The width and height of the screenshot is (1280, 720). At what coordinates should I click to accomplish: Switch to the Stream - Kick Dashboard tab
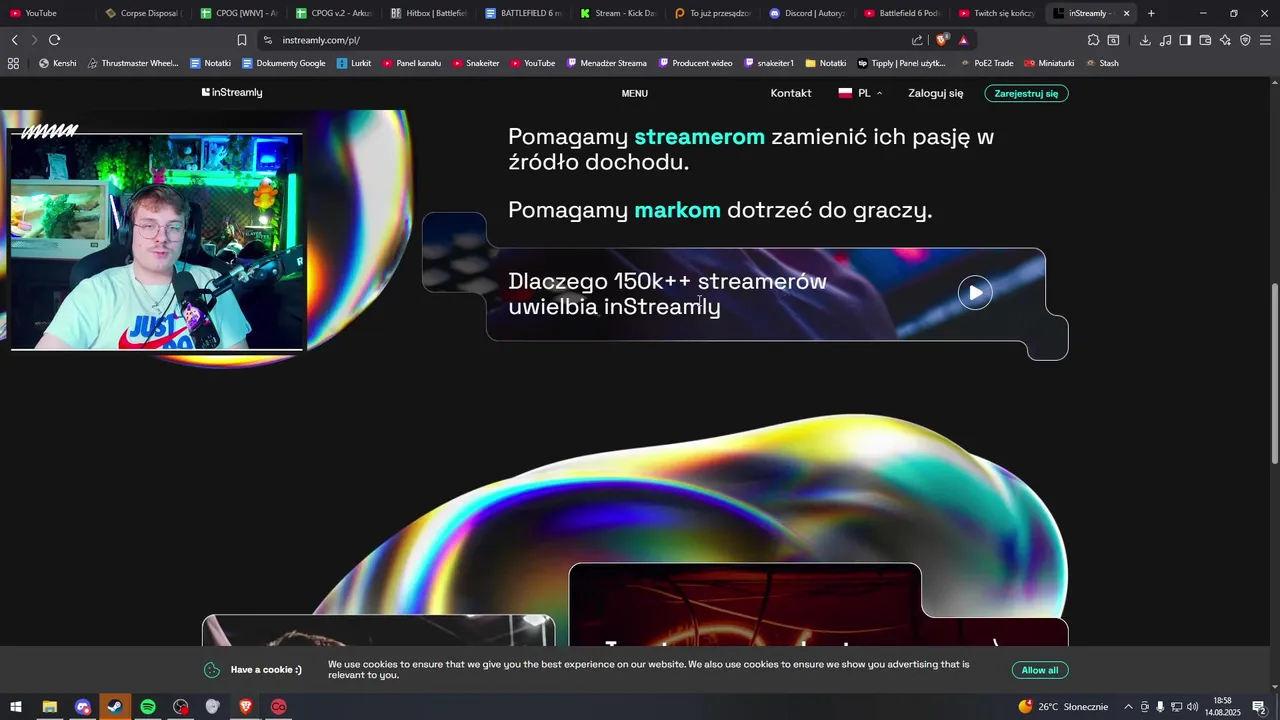(x=618, y=13)
